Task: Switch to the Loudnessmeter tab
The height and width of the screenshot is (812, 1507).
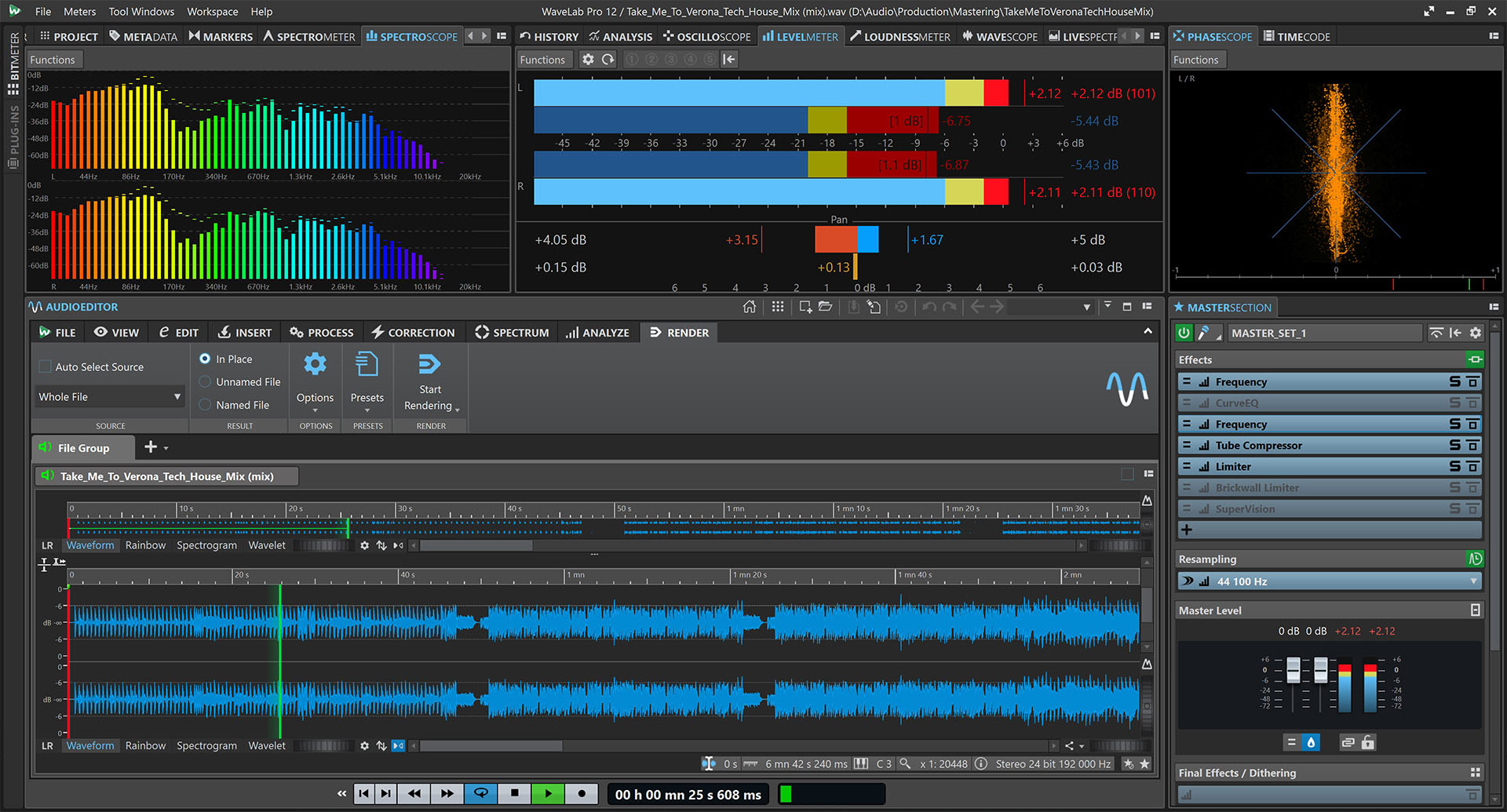Action: pyautogui.click(x=899, y=36)
